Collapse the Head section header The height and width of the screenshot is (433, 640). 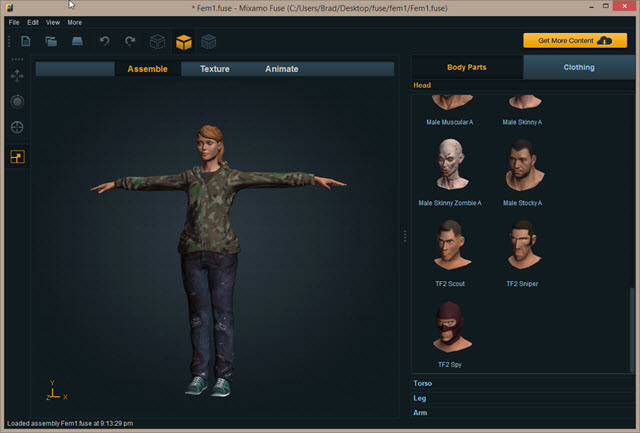[522, 85]
